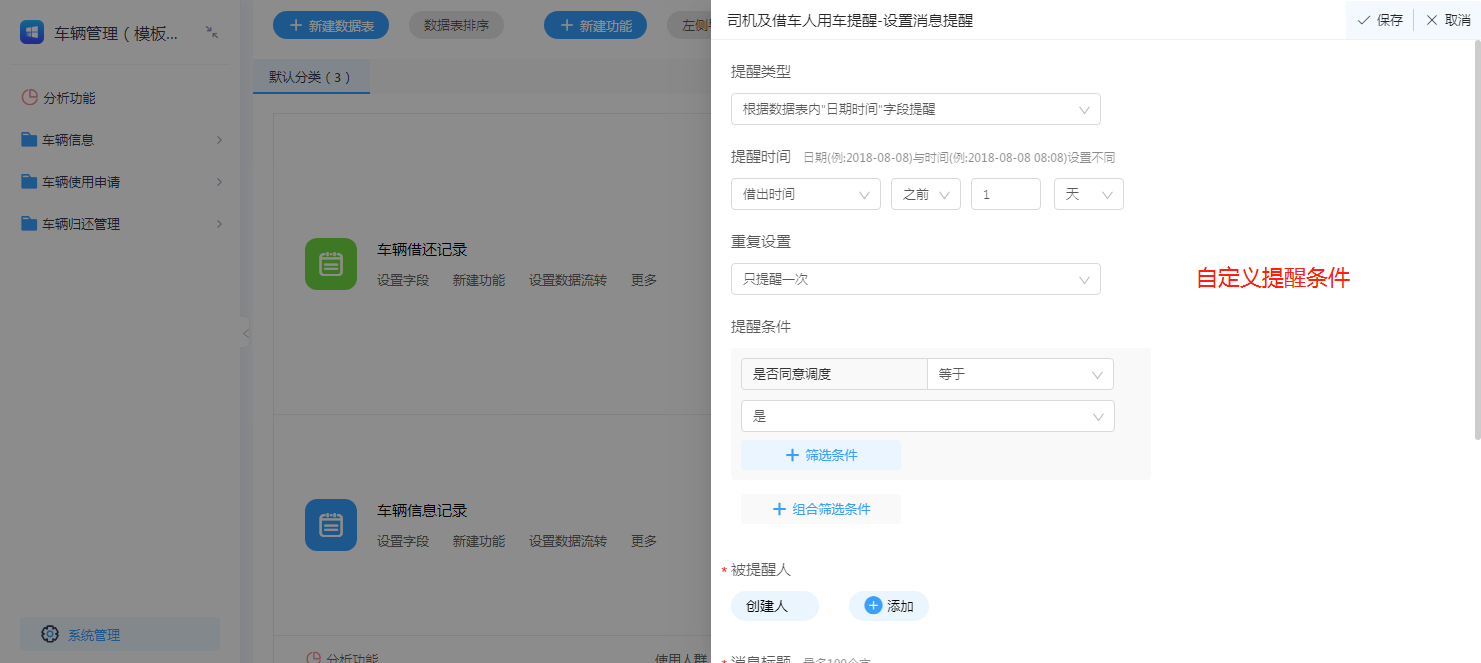Click 更多 under 车辆借还记录
Screen dimensions: 1481x663
644,280
